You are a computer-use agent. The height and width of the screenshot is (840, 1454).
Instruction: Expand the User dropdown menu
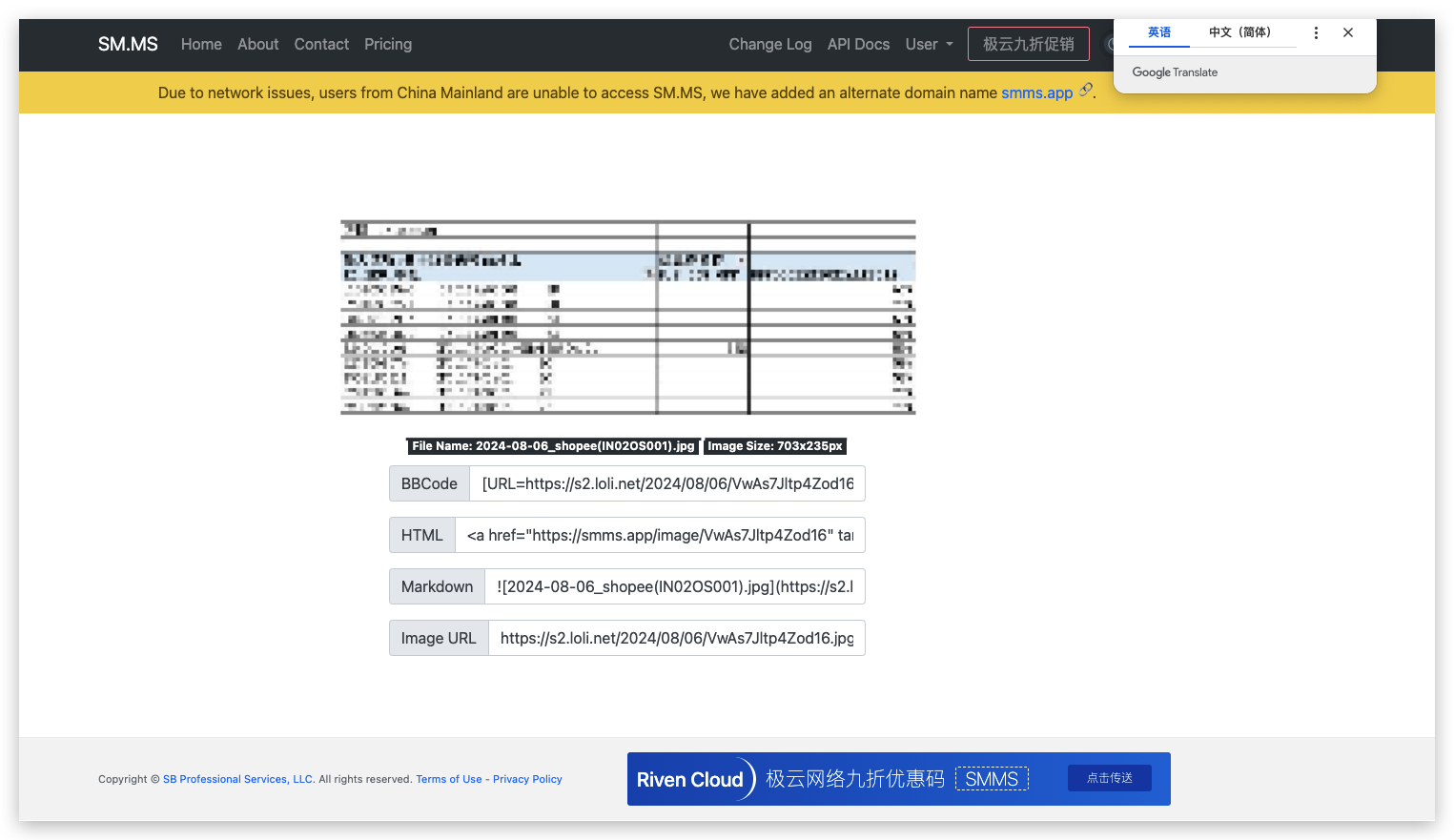click(x=929, y=44)
